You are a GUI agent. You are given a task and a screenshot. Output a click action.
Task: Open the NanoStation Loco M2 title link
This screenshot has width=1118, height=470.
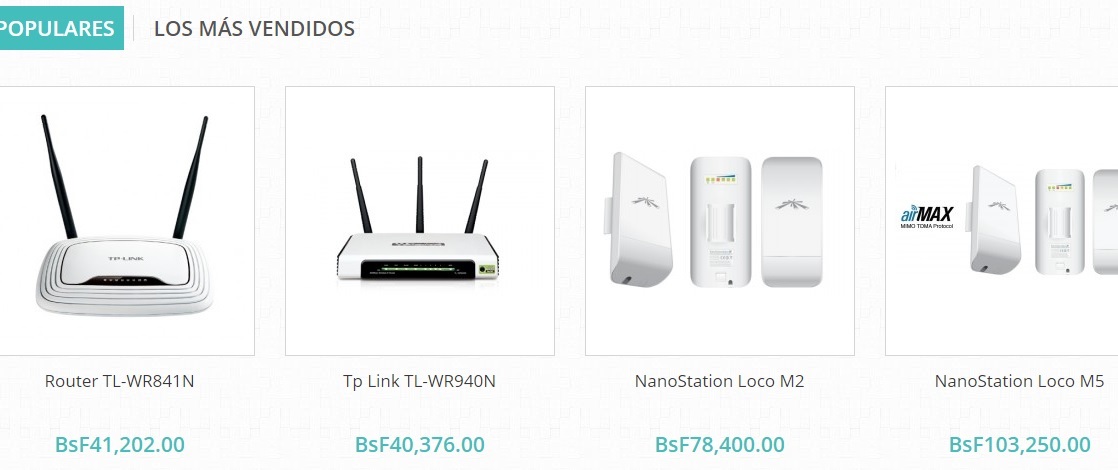(x=719, y=382)
